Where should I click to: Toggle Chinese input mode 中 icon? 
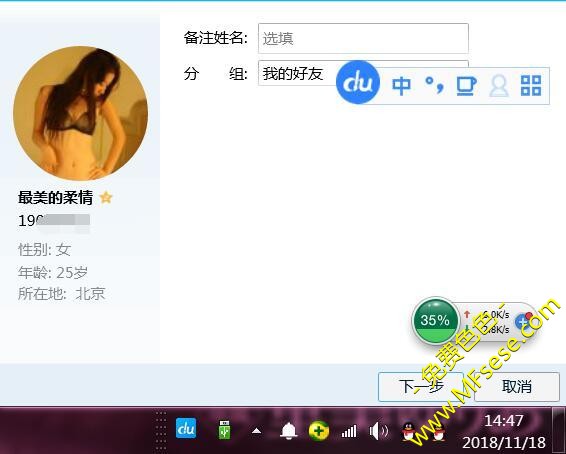tap(401, 86)
